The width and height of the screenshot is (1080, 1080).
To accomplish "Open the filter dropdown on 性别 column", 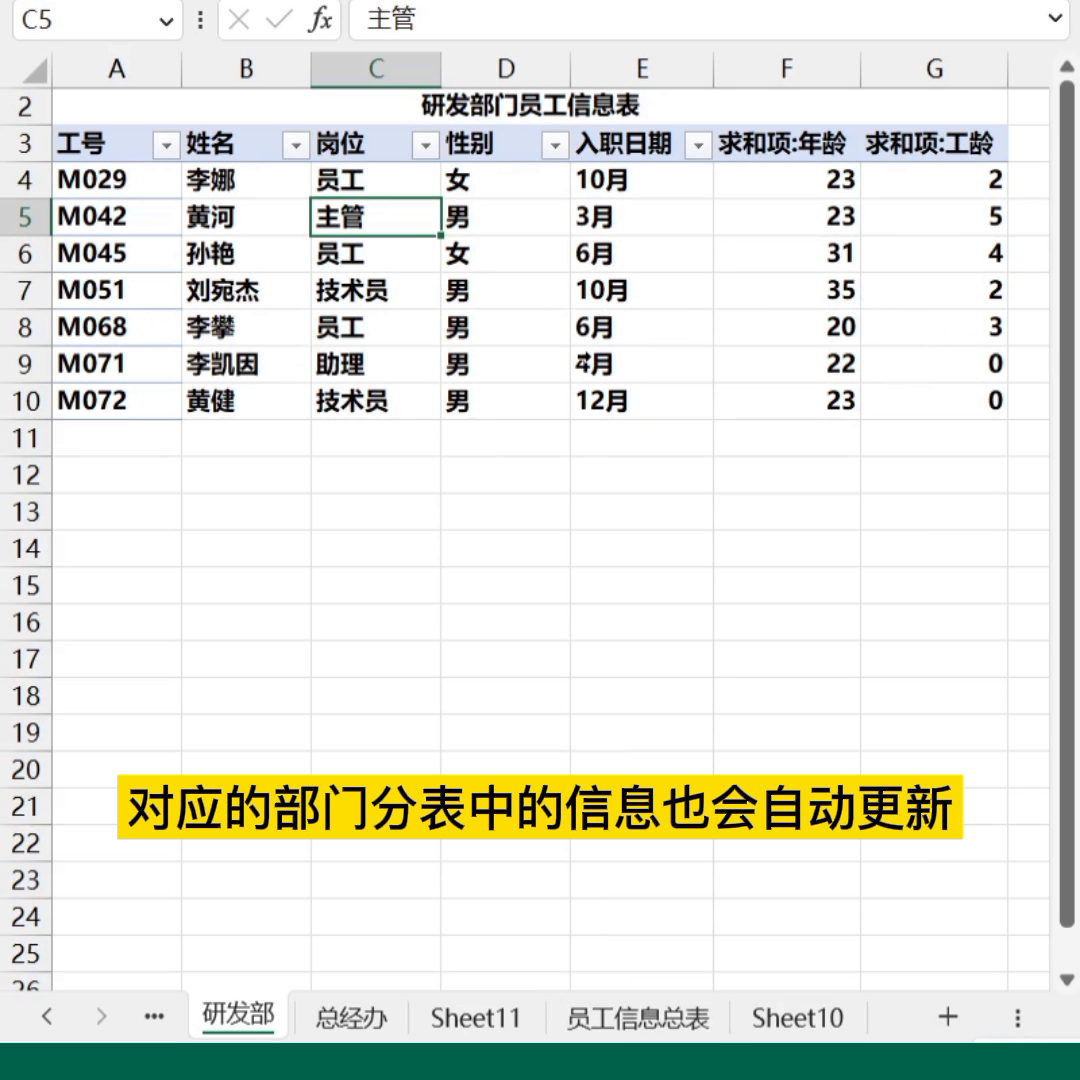I will click(555, 144).
